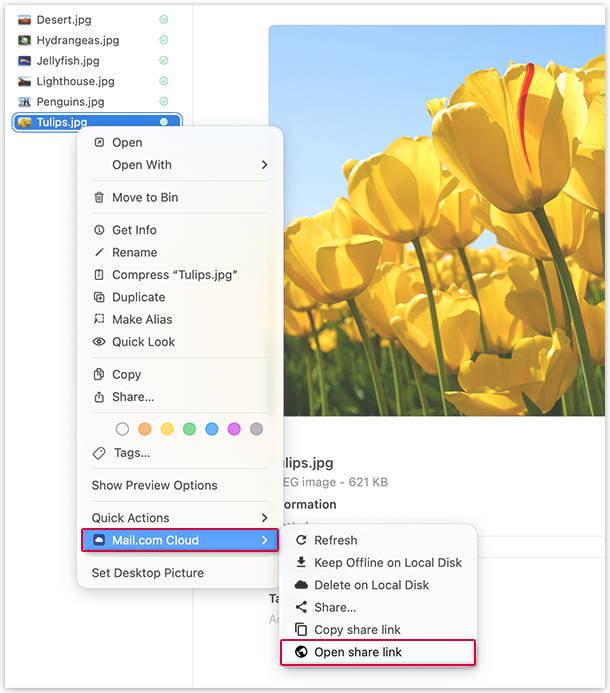610x693 pixels.
Task: Select Show Preview Options
Action: (154, 485)
